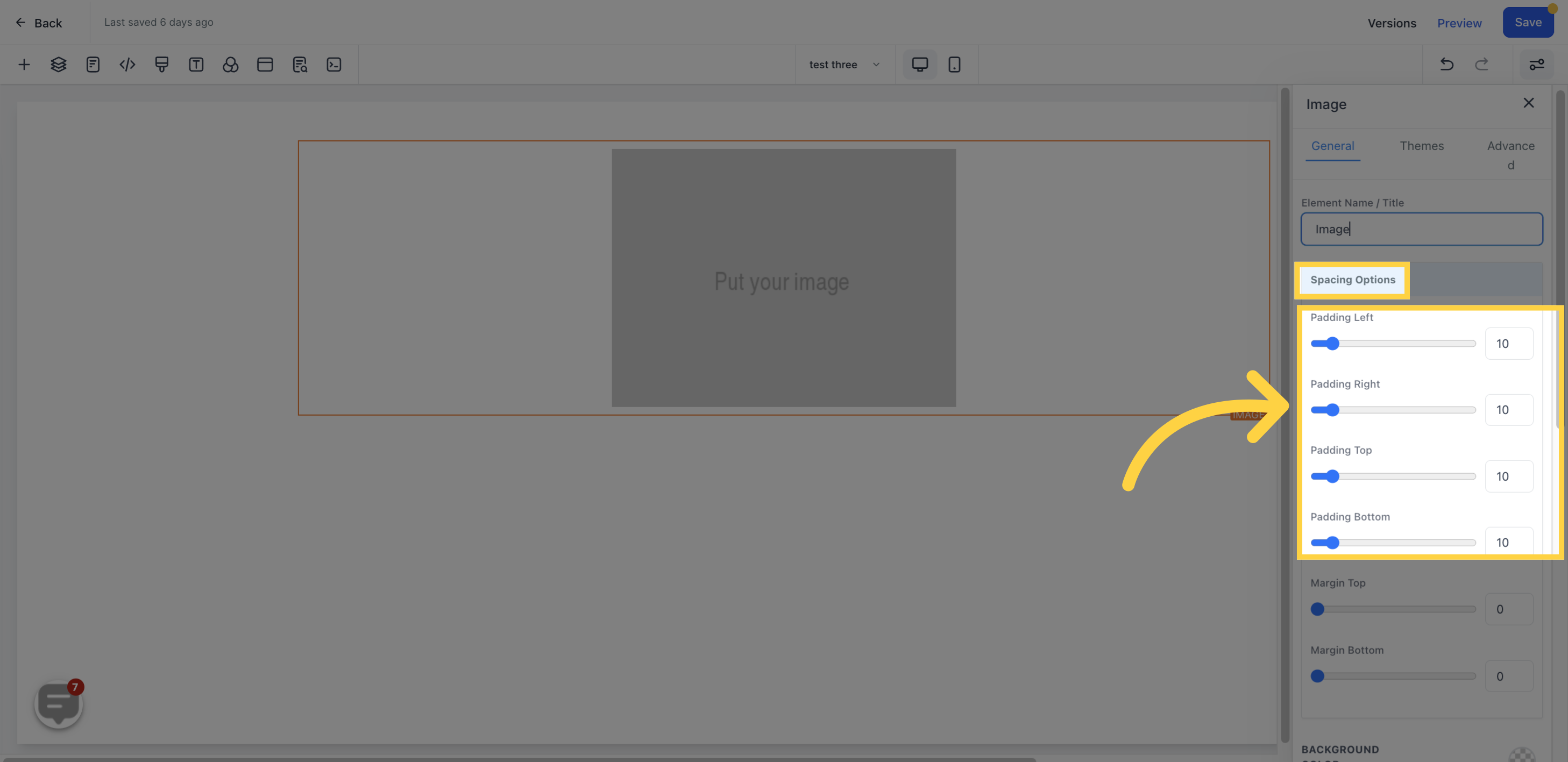The image size is (1568, 762).
Task: Click the Save button icon
Action: coord(1527,22)
